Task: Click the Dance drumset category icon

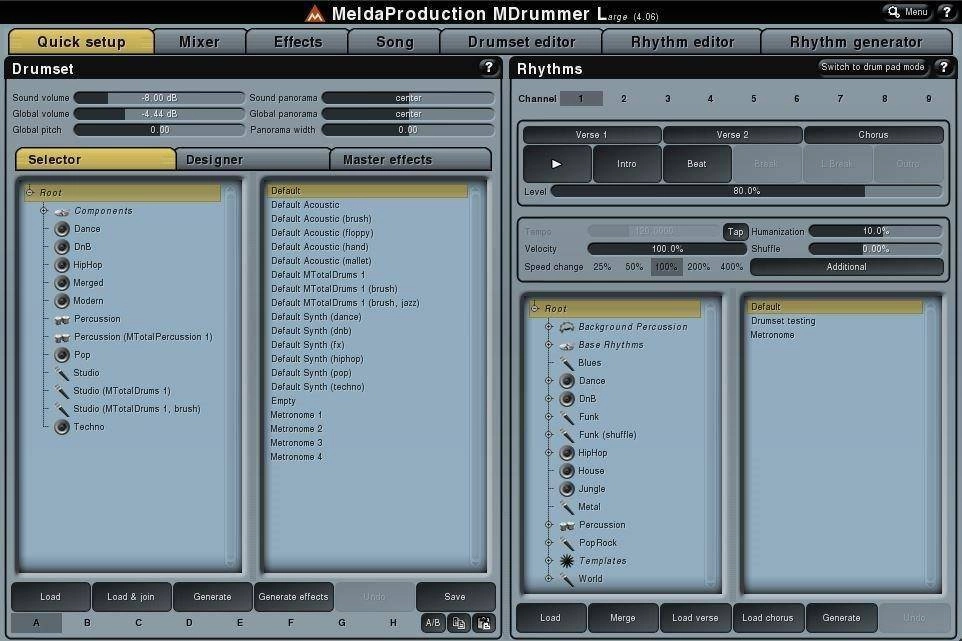Action: pyautogui.click(x=62, y=229)
